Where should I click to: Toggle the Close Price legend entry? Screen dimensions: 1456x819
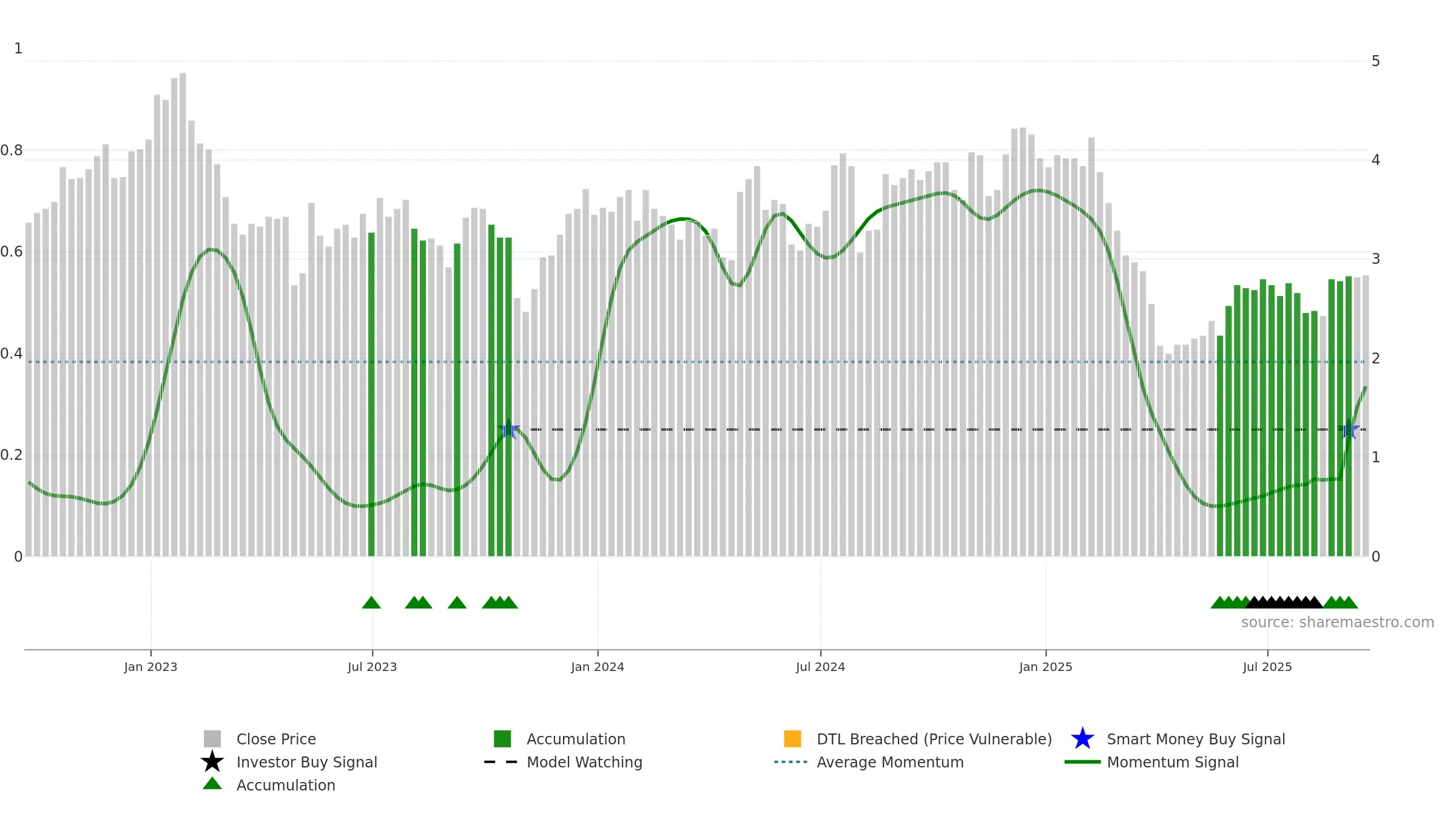point(276,739)
